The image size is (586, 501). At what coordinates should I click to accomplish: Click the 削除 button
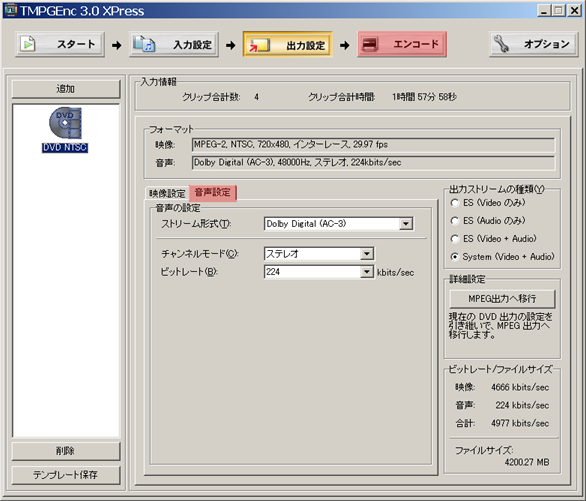click(x=66, y=451)
